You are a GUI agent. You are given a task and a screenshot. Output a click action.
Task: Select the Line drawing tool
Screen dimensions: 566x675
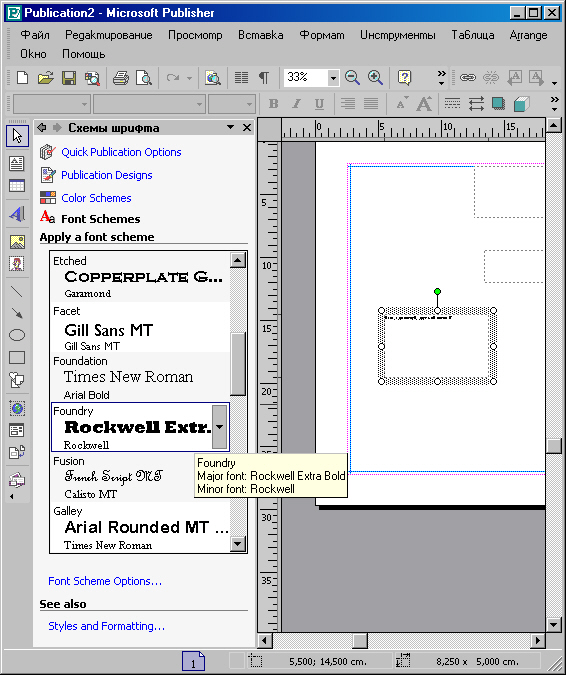coord(17,292)
